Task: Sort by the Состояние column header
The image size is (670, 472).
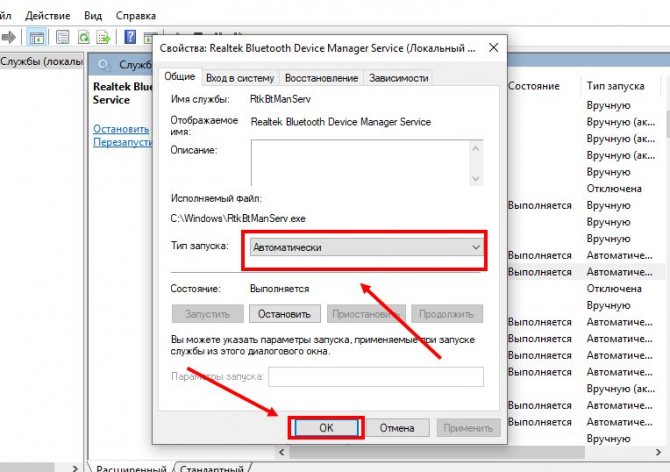Action: pos(534,86)
